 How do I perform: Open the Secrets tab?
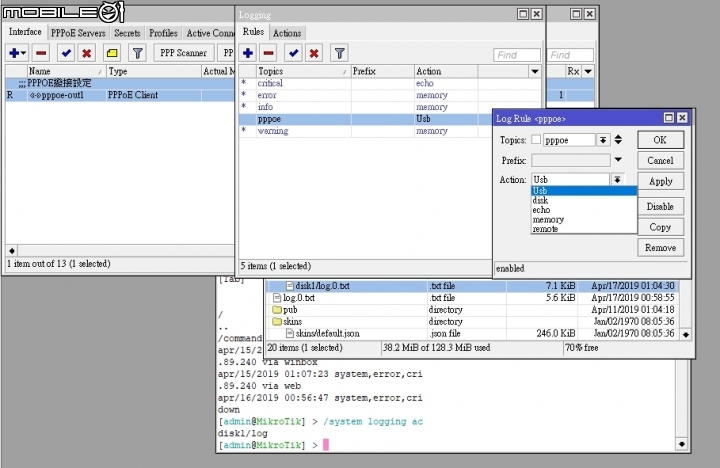(x=127, y=33)
